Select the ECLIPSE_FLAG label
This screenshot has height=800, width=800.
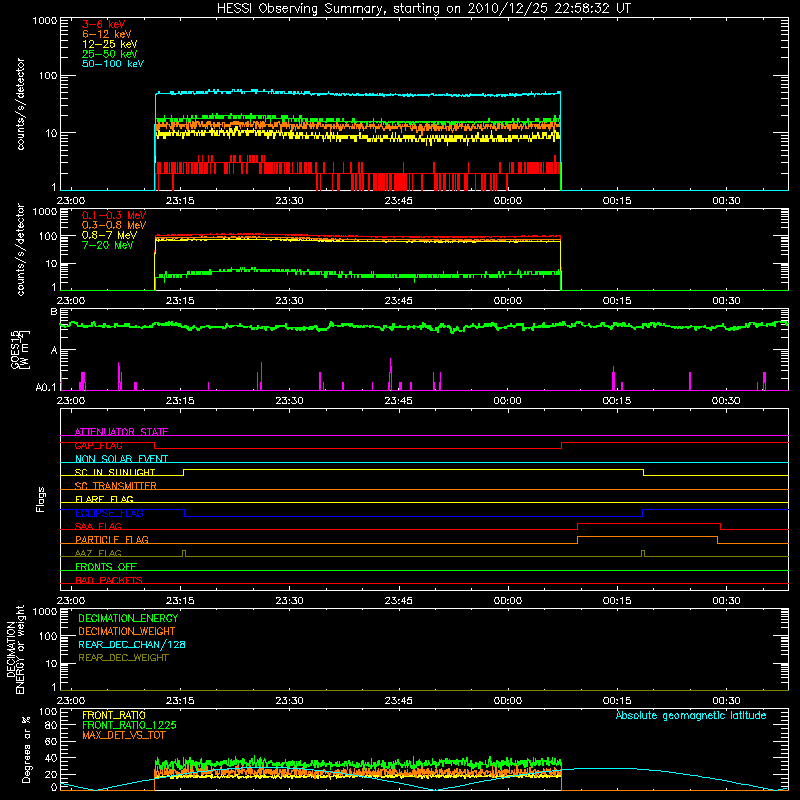point(109,513)
